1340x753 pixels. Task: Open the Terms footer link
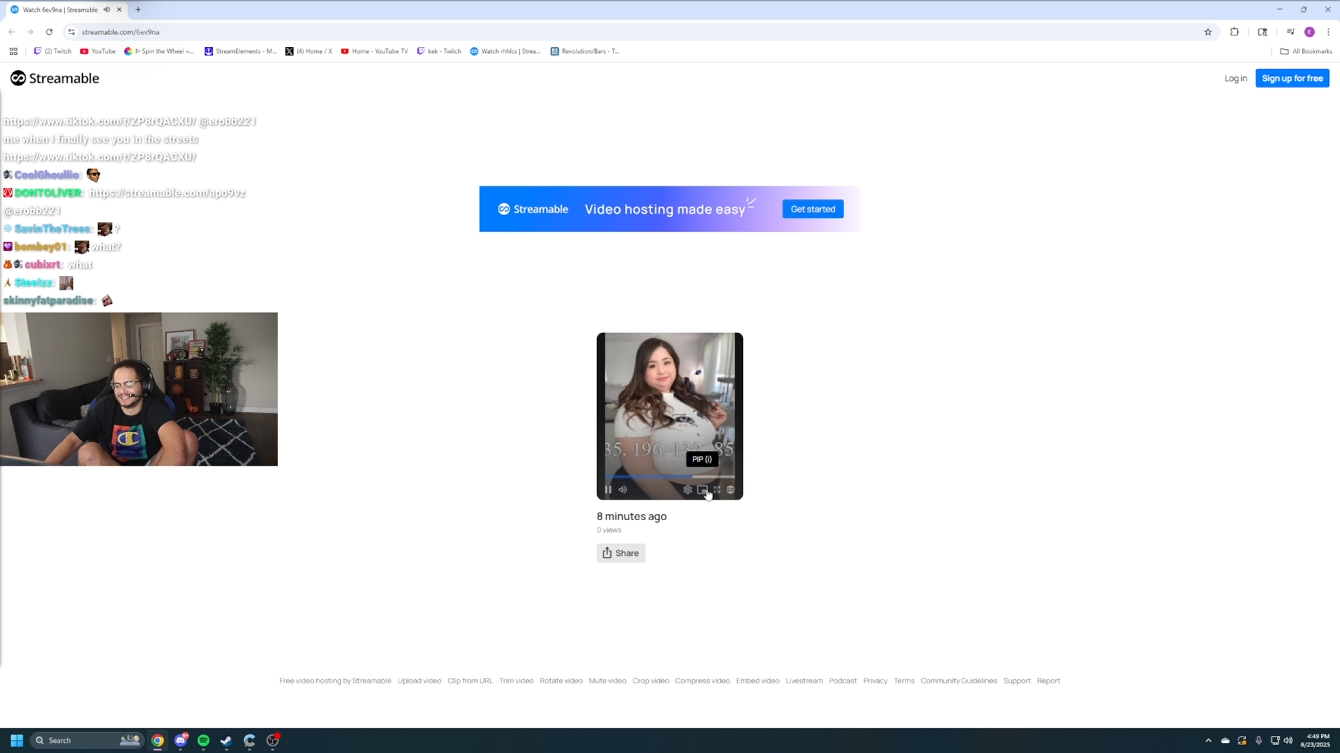click(904, 681)
